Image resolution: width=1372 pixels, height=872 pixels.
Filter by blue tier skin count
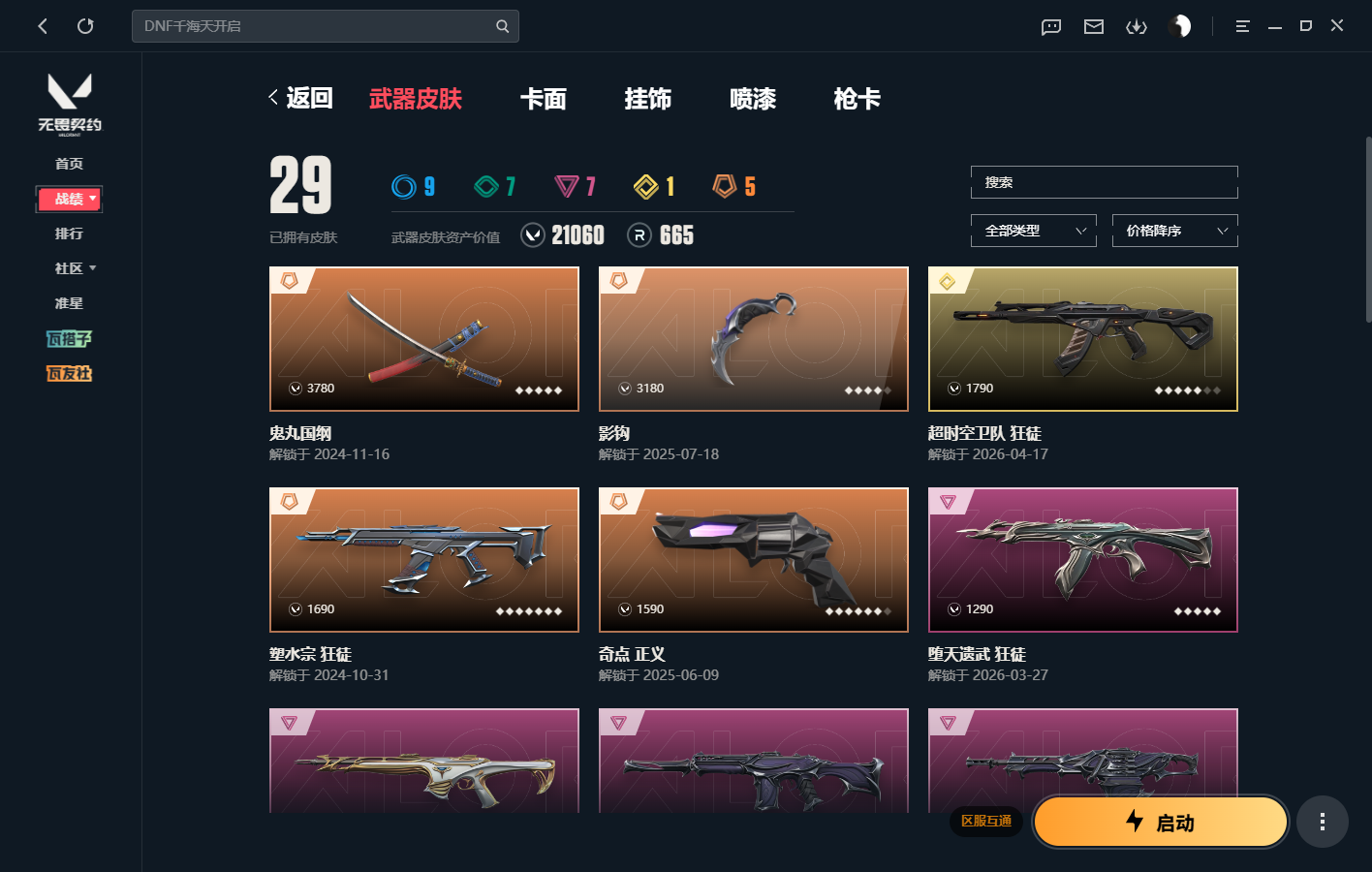(x=414, y=186)
